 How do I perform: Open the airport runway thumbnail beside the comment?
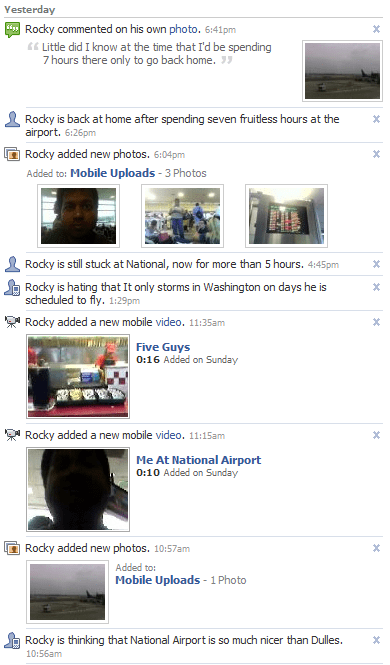(x=343, y=71)
